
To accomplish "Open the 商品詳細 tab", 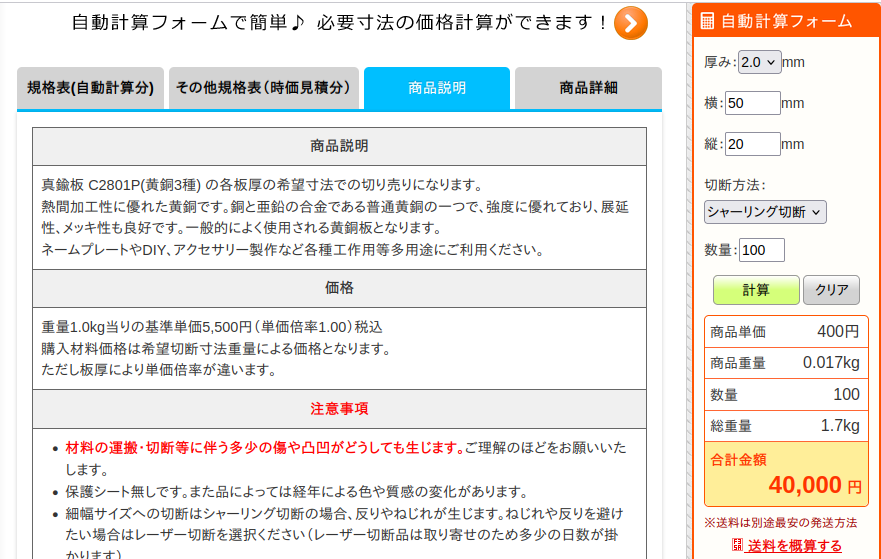I will [588, 88].
